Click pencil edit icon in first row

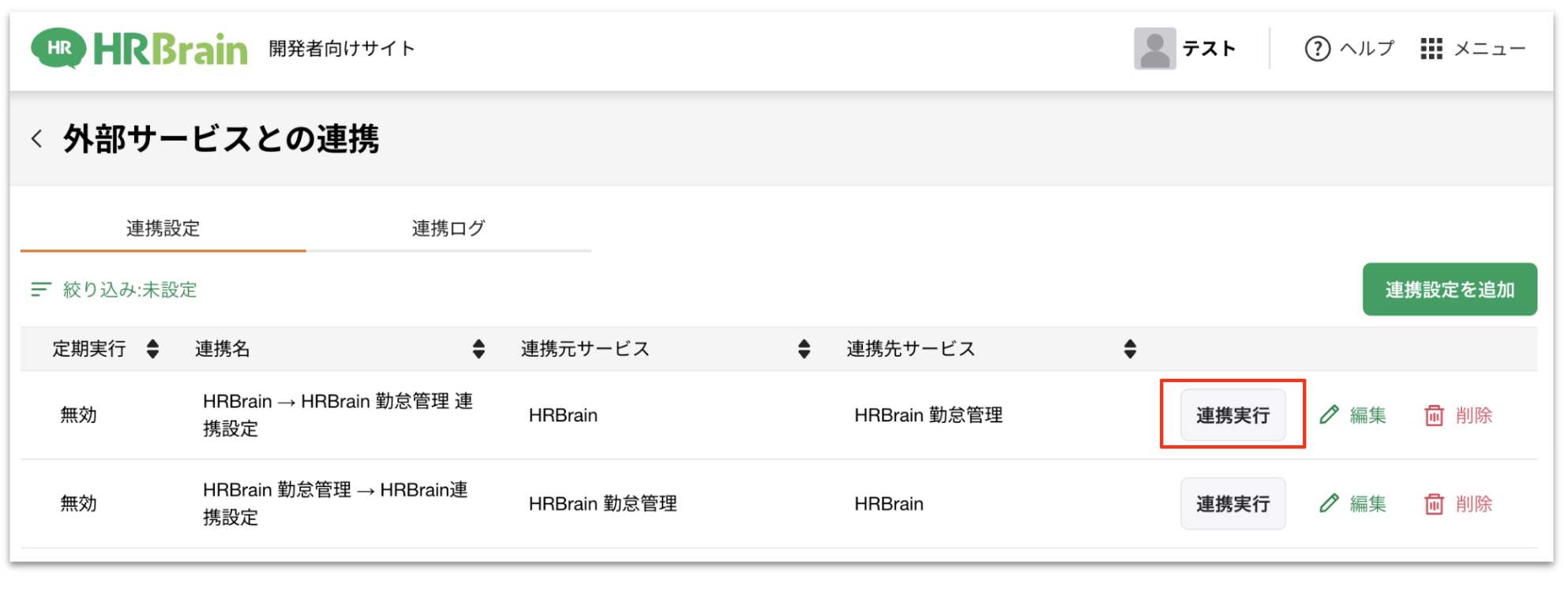(1330, 414)
